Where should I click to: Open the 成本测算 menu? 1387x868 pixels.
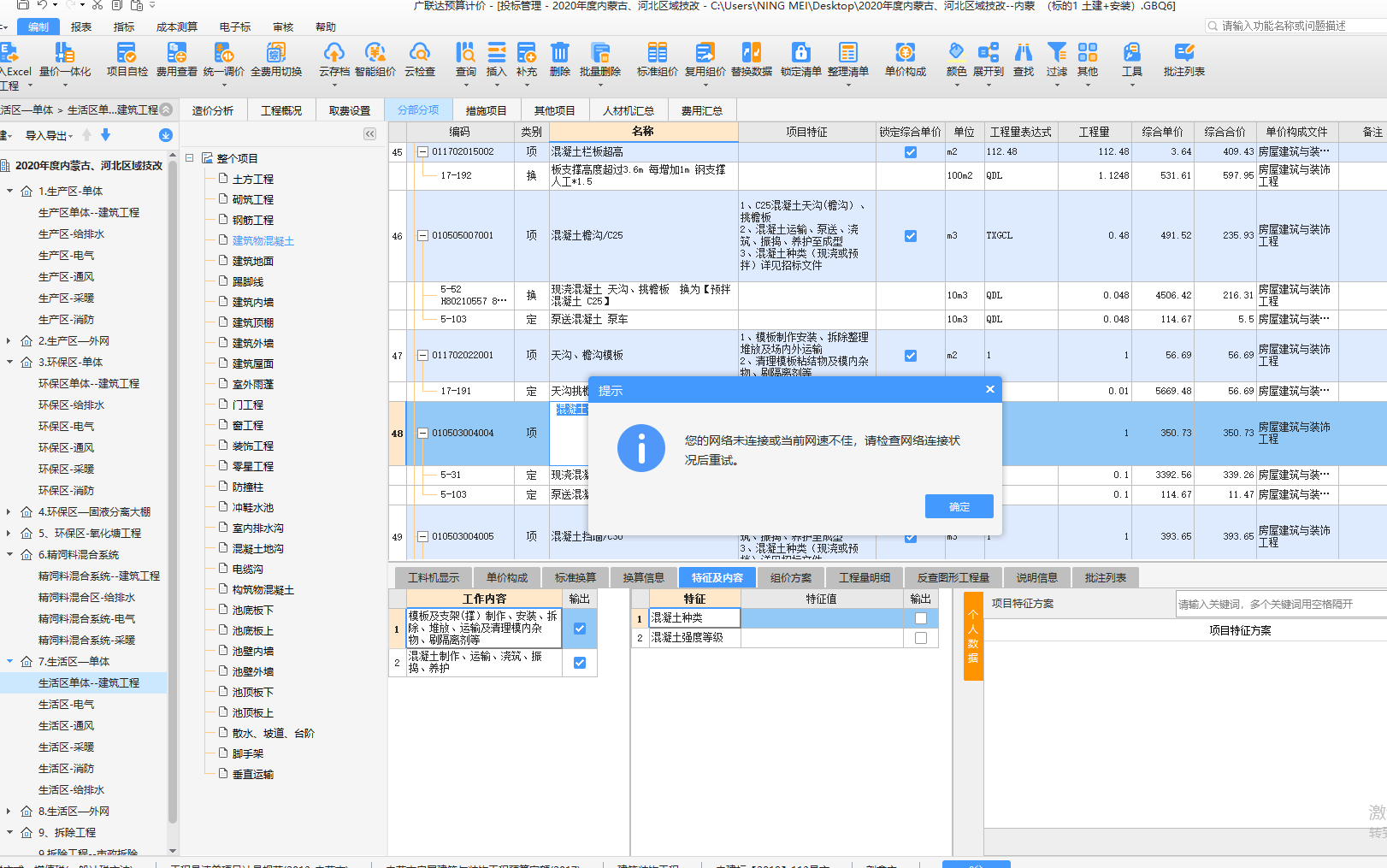177,27
